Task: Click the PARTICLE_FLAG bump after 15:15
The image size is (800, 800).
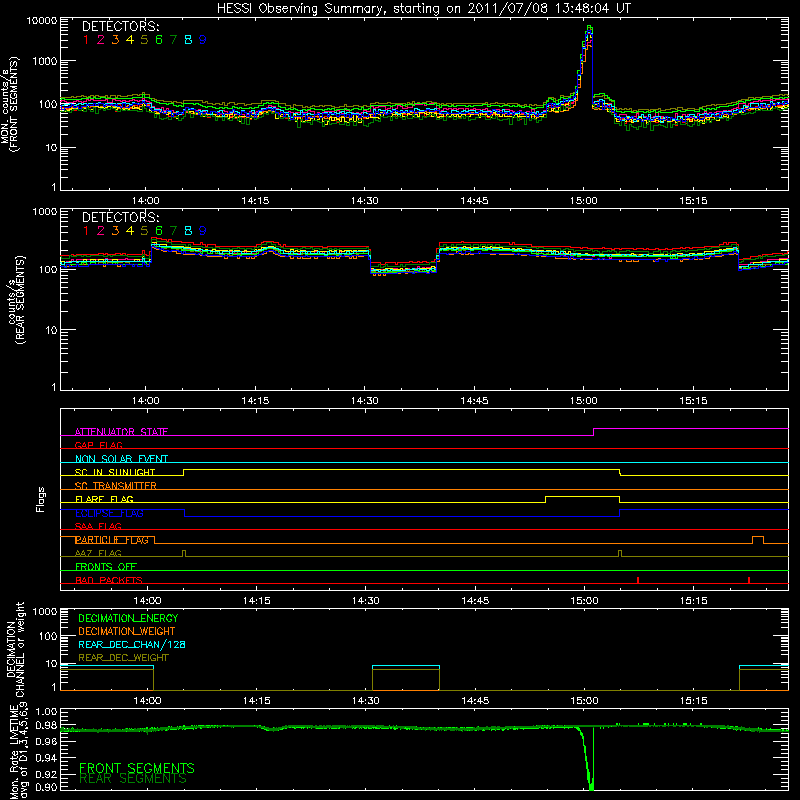Action: 758,540
